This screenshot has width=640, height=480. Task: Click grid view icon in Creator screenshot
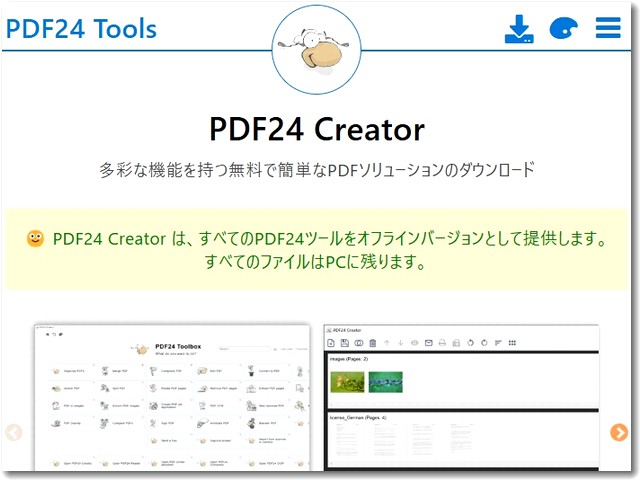tap(512, 343)
